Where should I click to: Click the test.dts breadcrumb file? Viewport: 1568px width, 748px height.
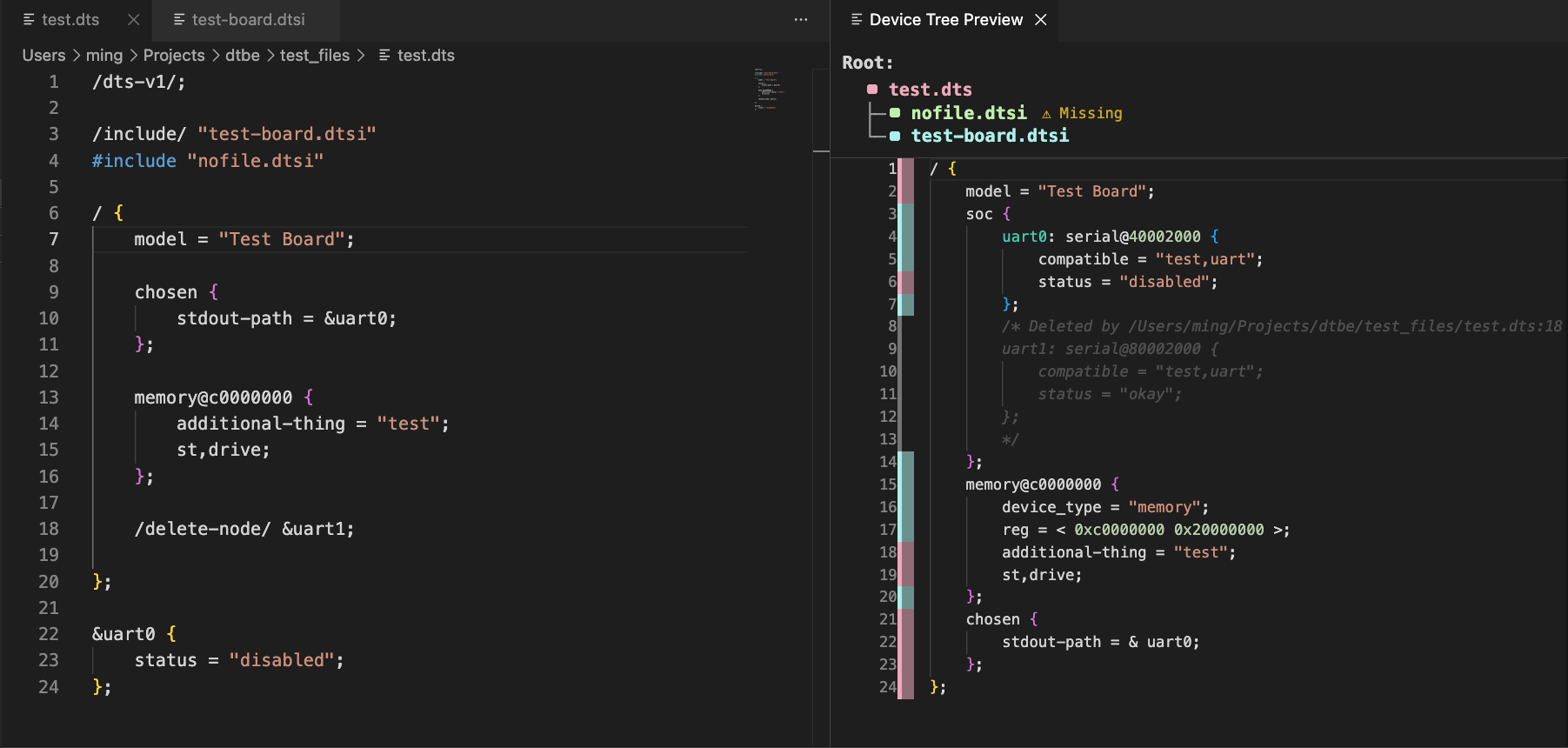pyautogui.click(x=425, y=55)
